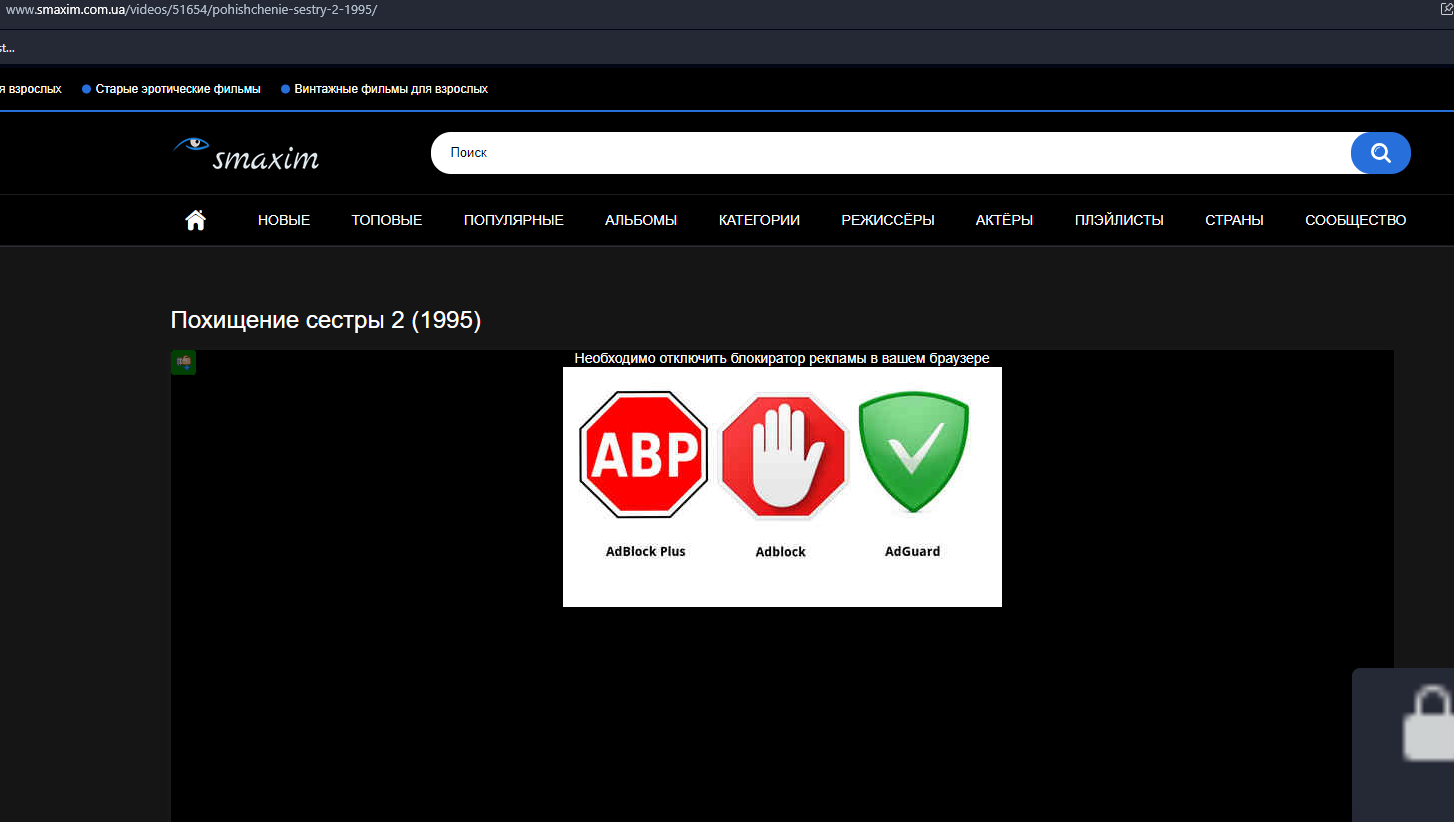Open the СТРАНЫ menu item

point(1234,220)
